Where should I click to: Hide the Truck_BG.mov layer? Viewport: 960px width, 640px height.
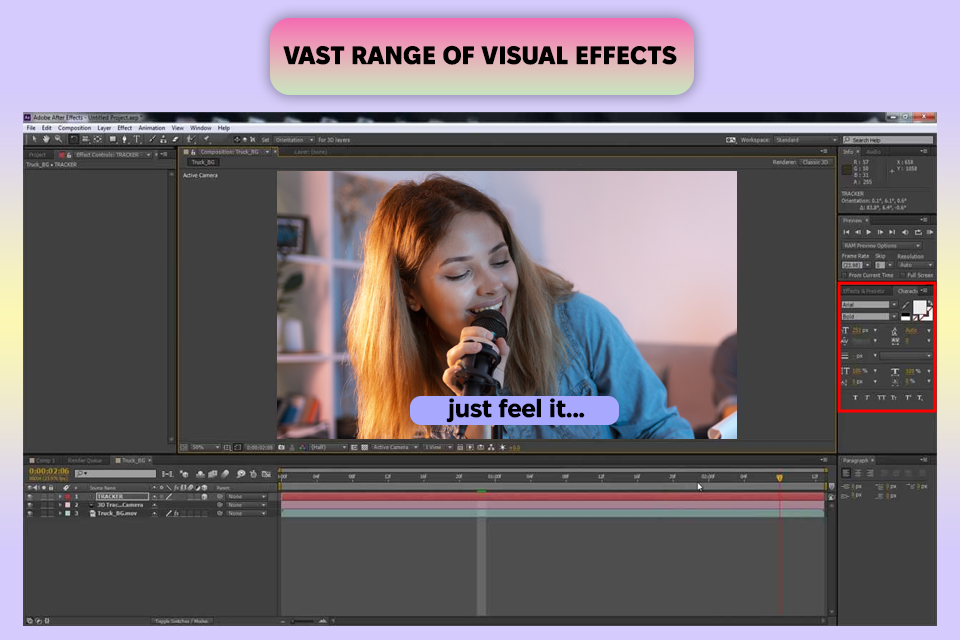(x=29, y=513)
